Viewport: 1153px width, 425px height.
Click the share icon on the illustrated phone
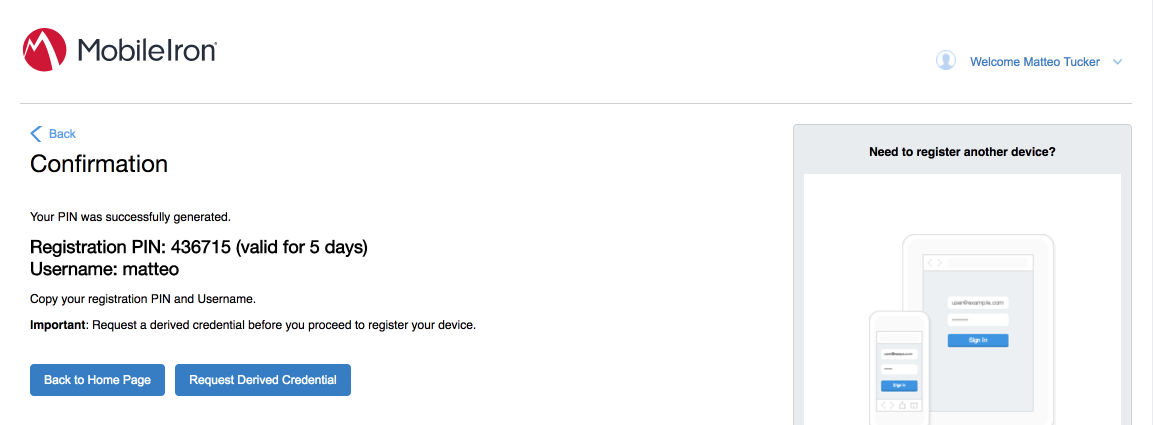902,405
